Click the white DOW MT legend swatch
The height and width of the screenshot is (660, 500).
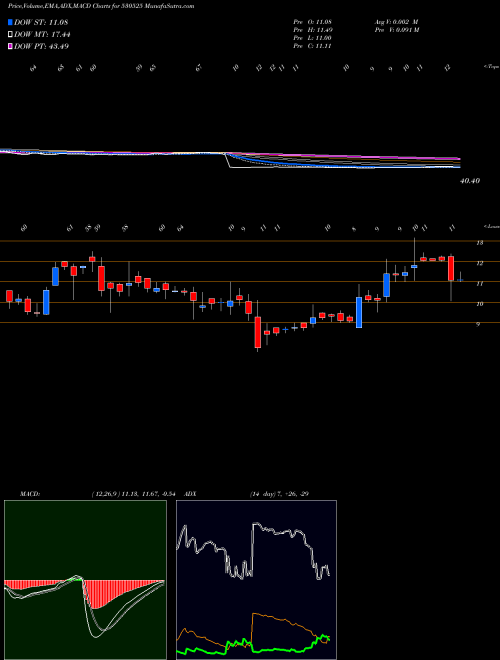click(10, 35)
